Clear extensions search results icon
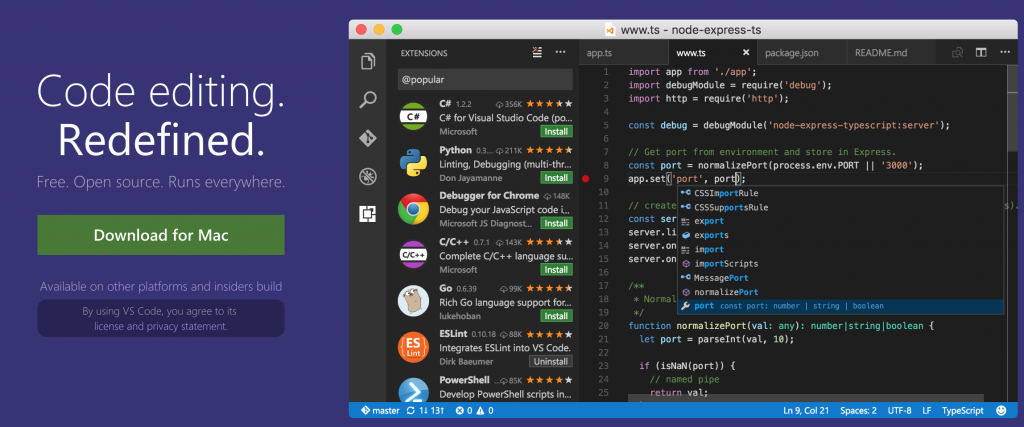The width and height of the screenshot is (1024, 427). pyautogui.click(x=537, y=52)
